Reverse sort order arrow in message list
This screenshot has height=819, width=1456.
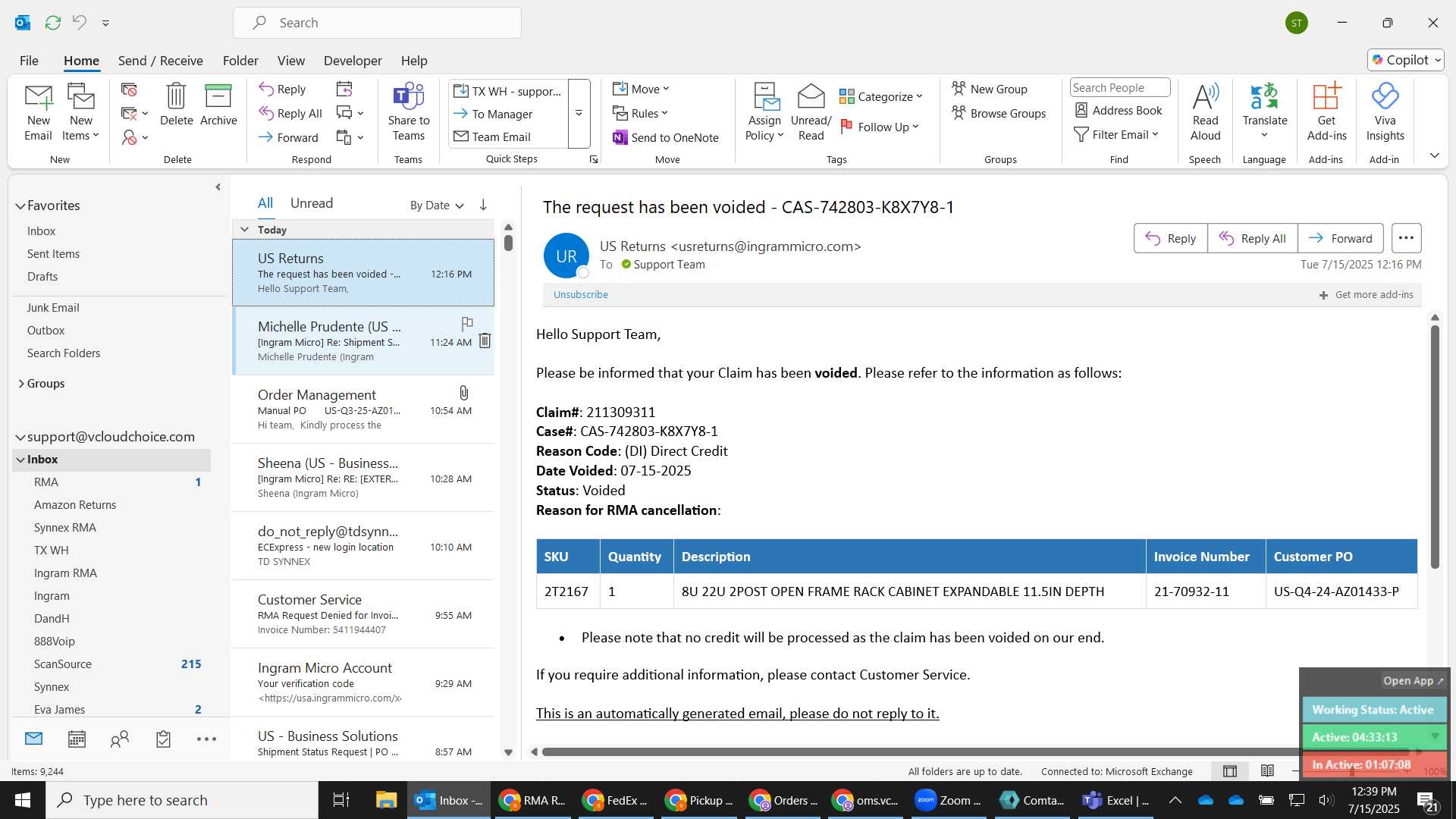pos(483,205)
